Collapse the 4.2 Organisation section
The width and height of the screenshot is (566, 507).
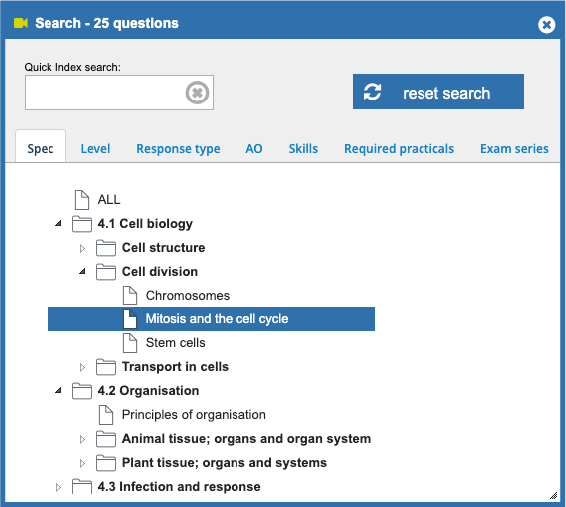pyautogui.click(x=58, y=390)
